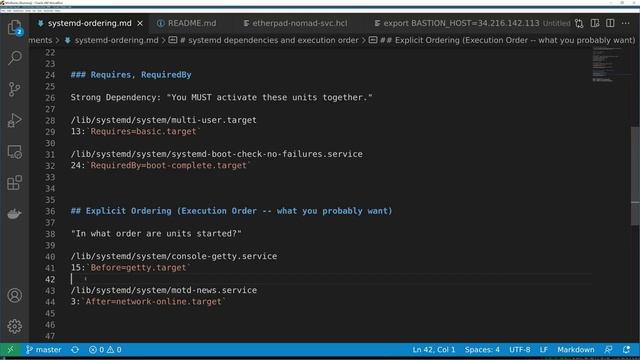Click the '/lib/systemd/system/console-getty.service' line

[173, 256]
